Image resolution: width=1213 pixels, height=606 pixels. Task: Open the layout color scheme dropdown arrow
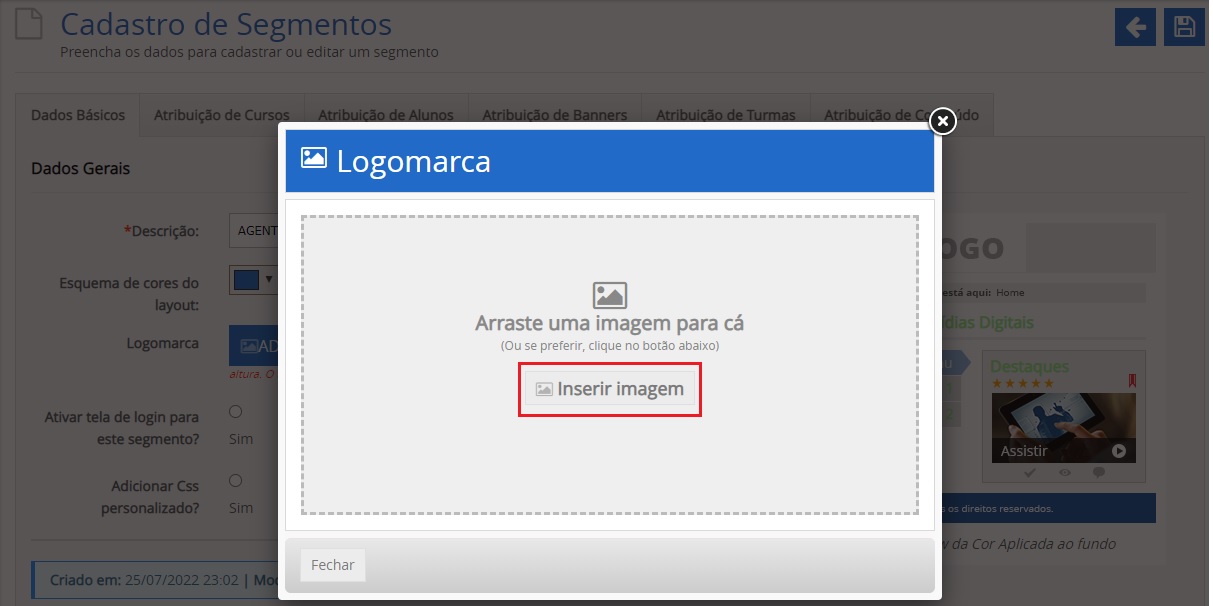coord(268,280)
